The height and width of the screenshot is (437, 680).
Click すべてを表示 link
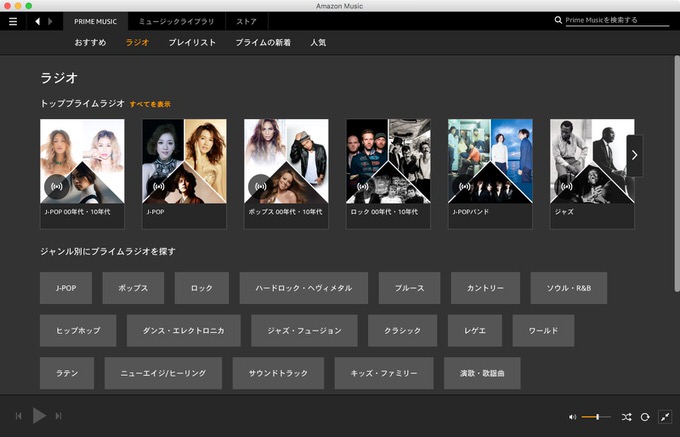click(150, 104)
